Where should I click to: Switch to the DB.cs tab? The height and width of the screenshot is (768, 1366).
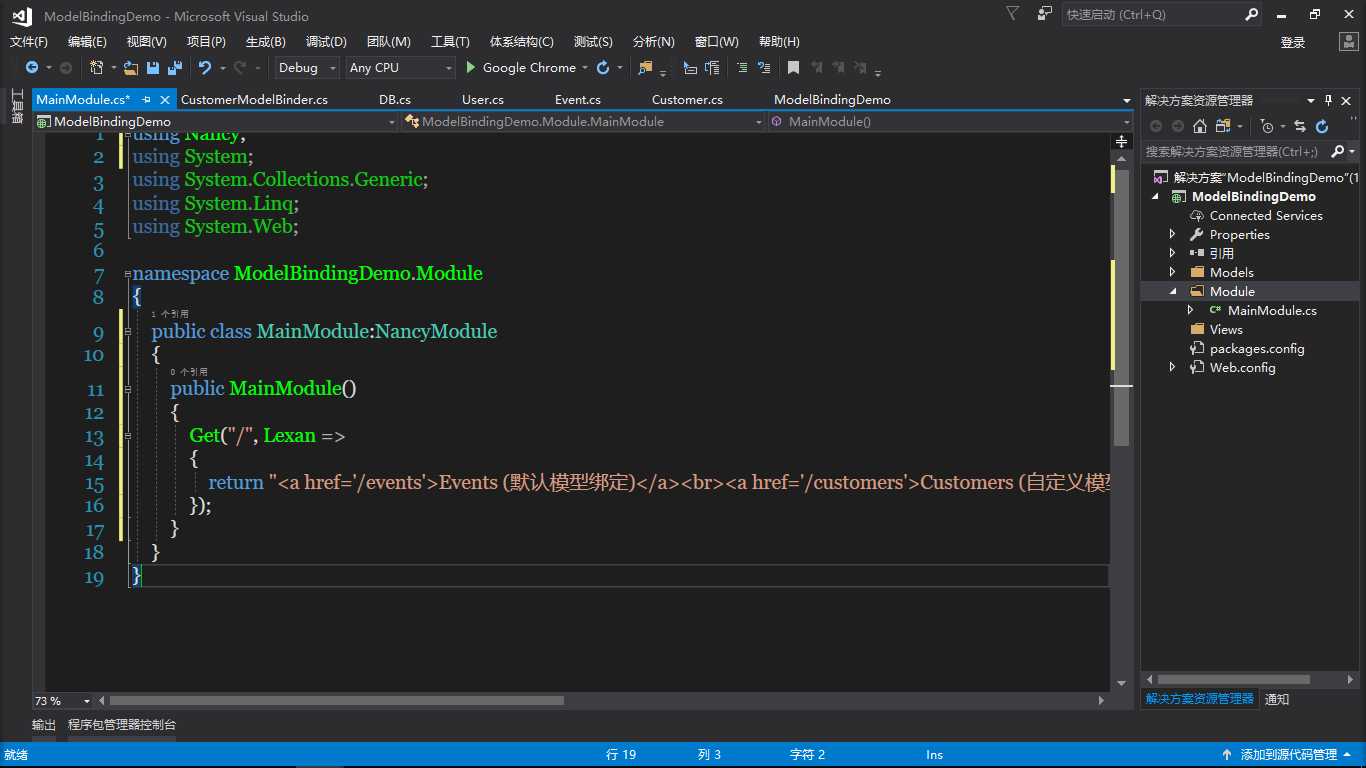click(395, 100)
